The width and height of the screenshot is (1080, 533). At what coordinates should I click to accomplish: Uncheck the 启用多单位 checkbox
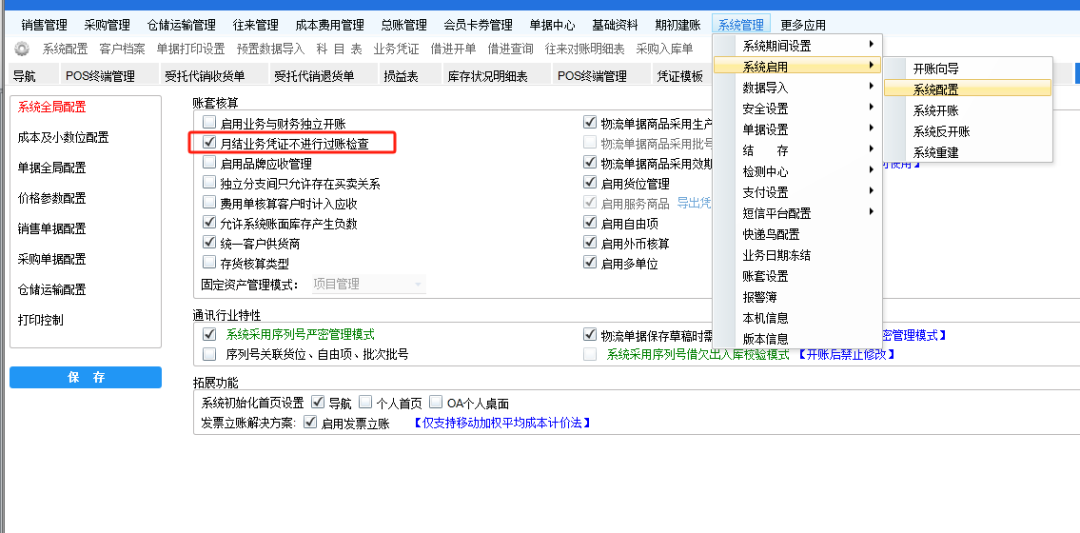590,264
